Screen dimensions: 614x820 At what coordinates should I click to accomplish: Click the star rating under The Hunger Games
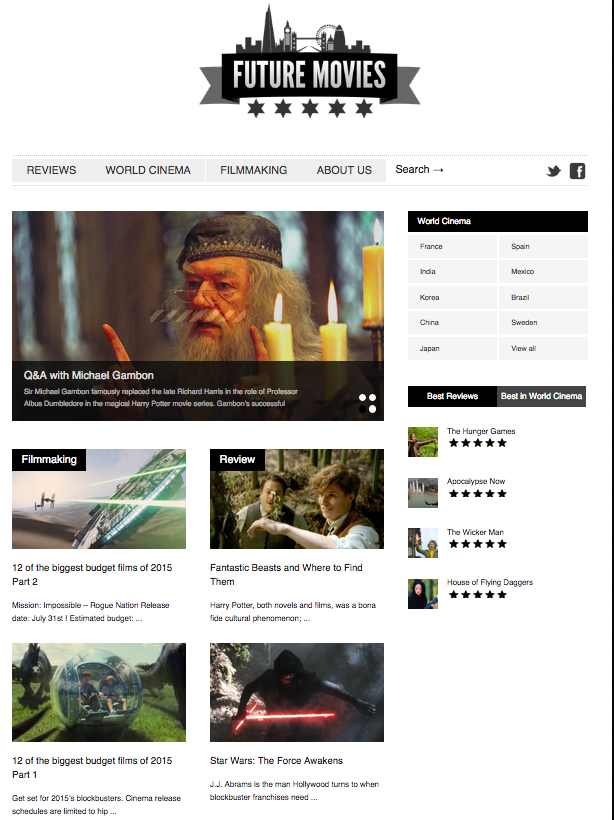[477, 443]
